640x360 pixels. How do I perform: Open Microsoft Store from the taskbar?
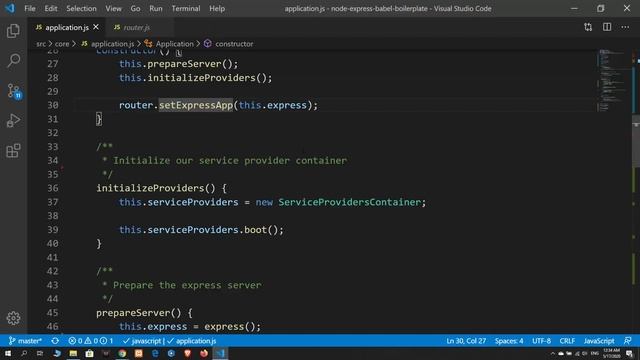[89, 353]
